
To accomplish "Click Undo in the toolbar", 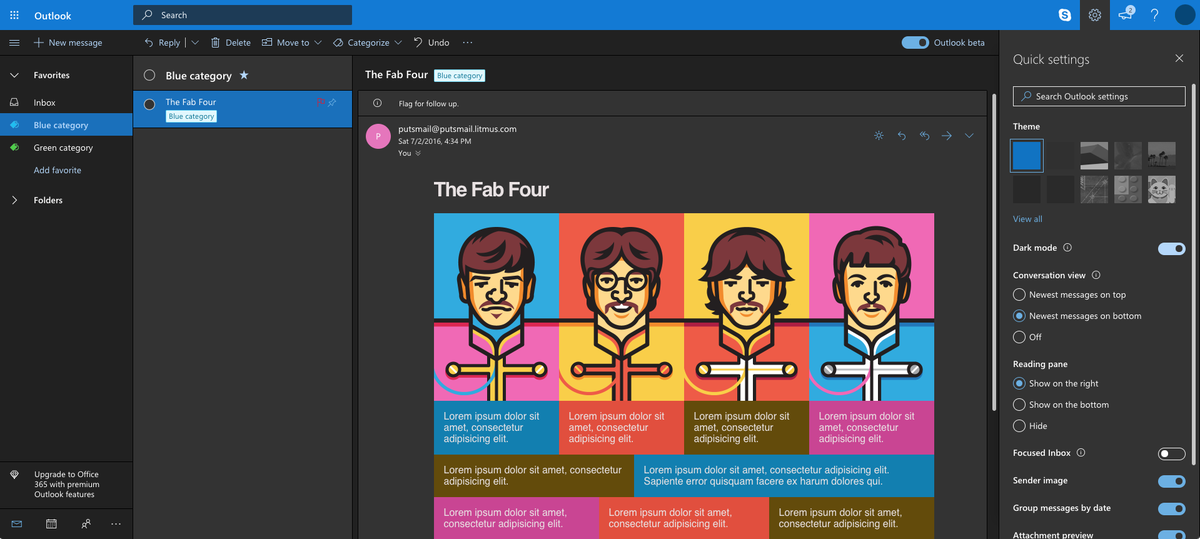I will coord(431,43).
